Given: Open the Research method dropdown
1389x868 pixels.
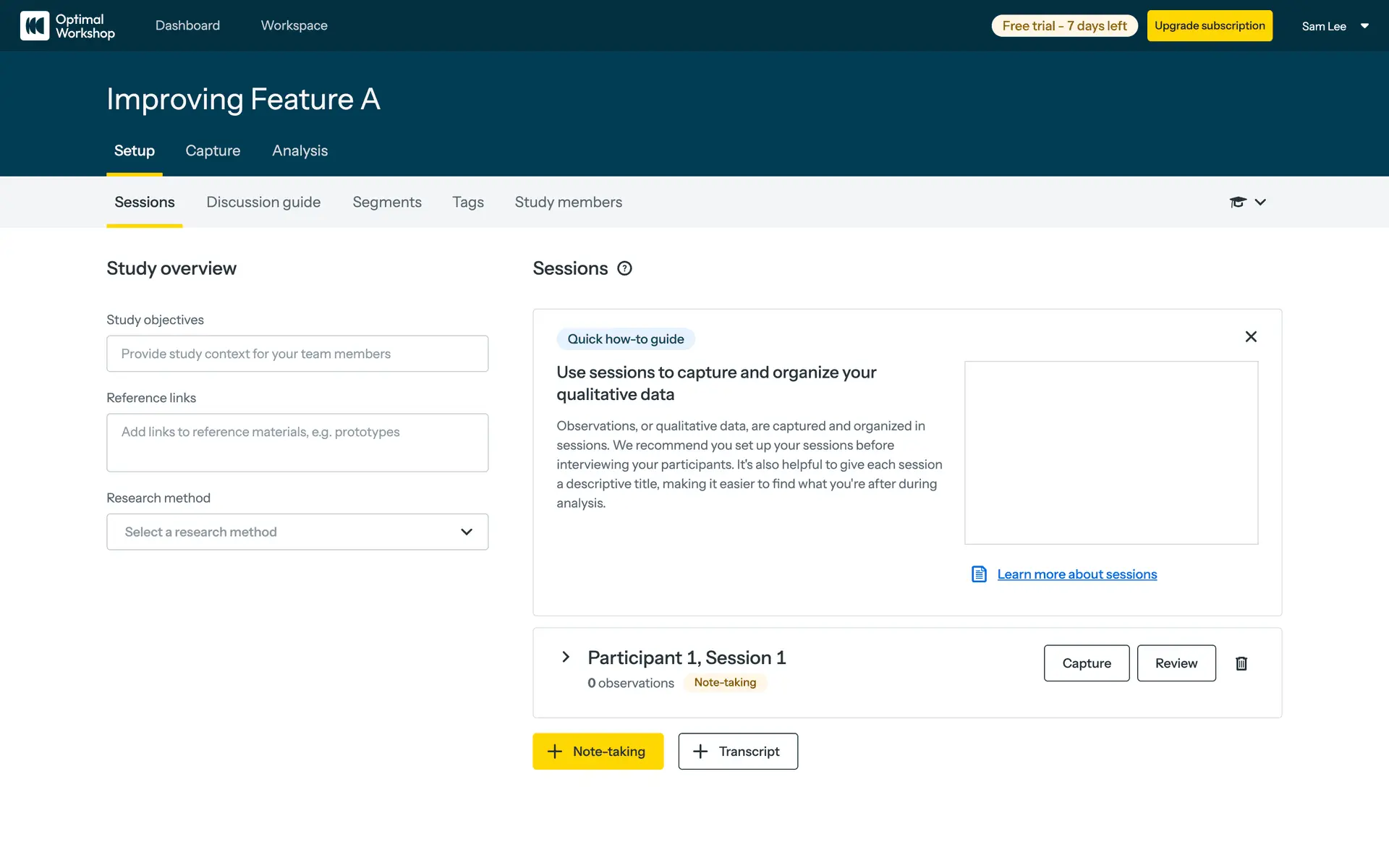Looking at the screenshot, I should (297, 532).
